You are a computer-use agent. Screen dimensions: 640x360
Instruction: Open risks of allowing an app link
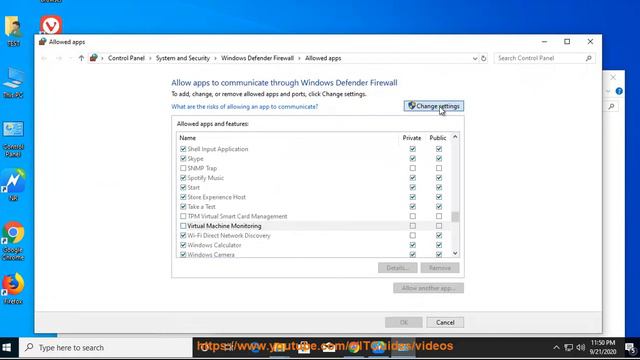pyautogui.click(x=244, y=107)
